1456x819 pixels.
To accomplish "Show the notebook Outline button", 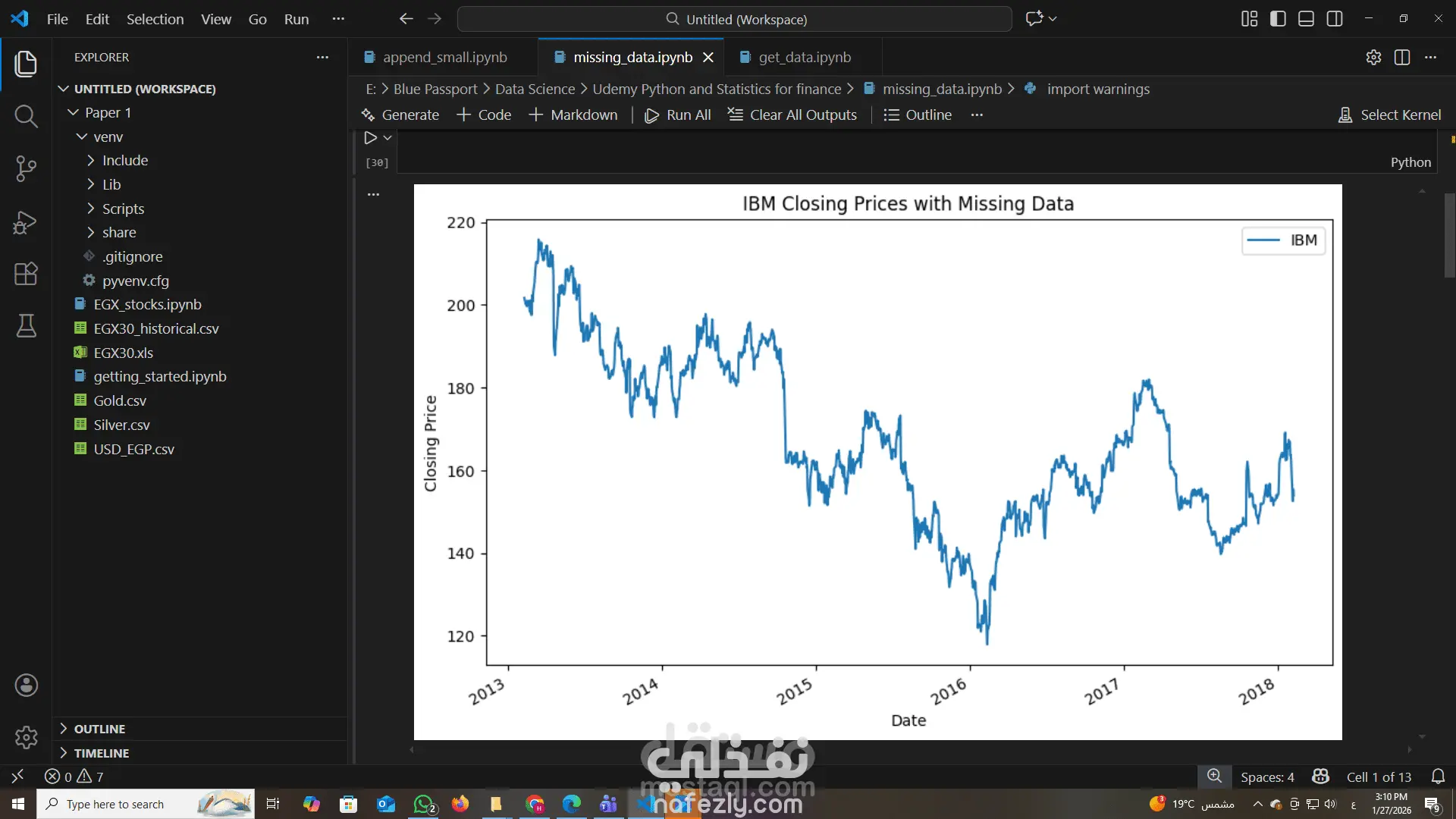I will (918, 115).
